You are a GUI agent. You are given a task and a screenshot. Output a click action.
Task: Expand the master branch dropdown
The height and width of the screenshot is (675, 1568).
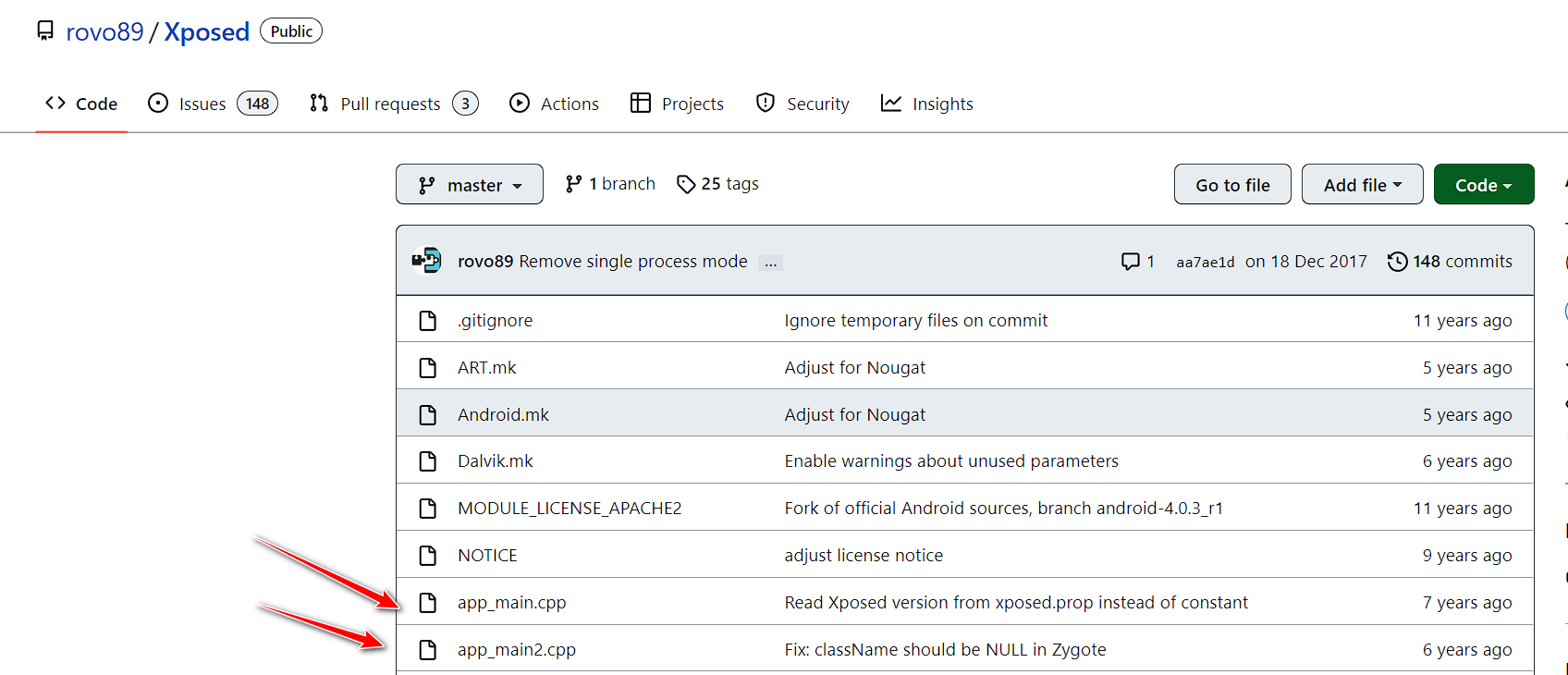tap(470, 185)
